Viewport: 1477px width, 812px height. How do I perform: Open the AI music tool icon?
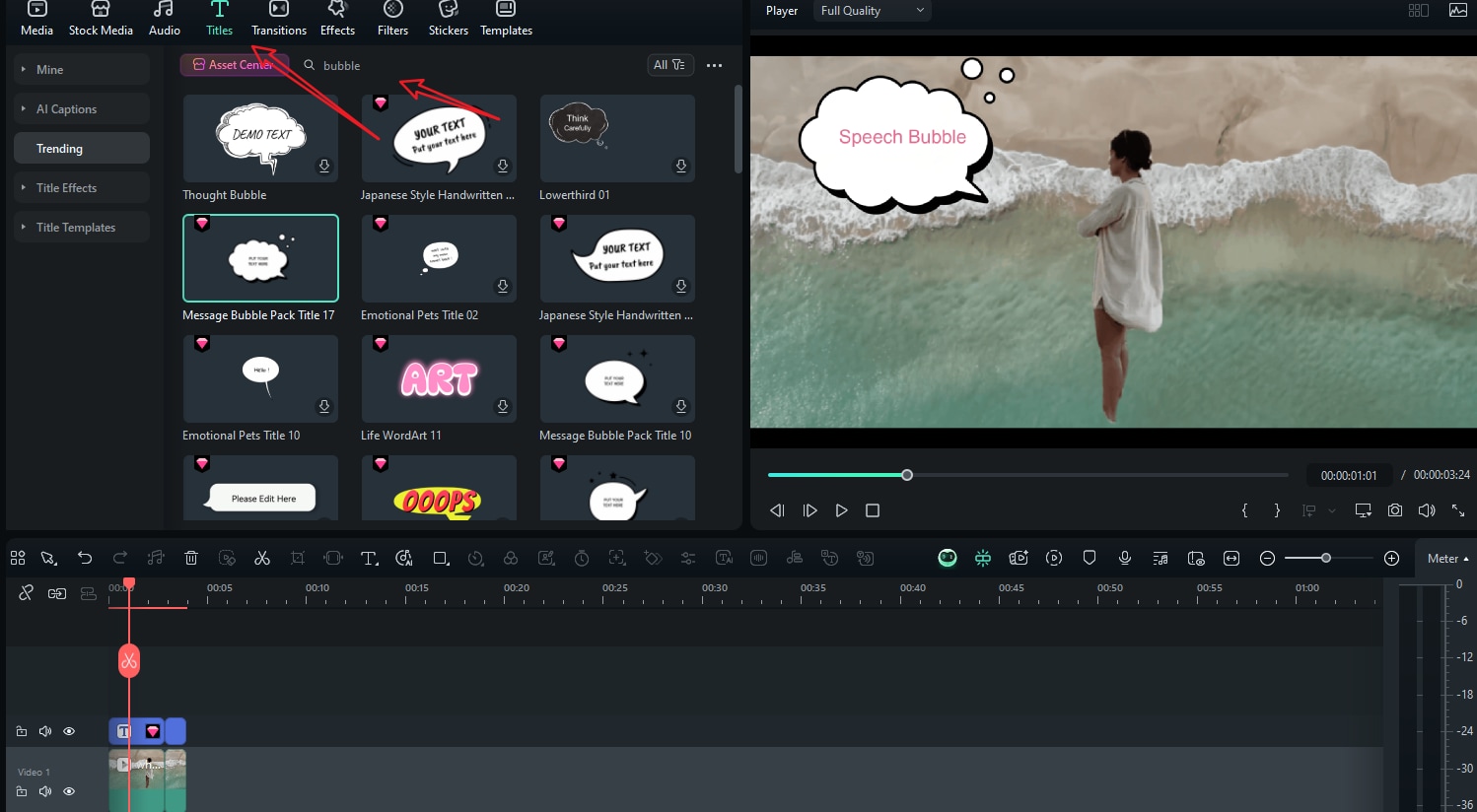click(x=404, y=558)
